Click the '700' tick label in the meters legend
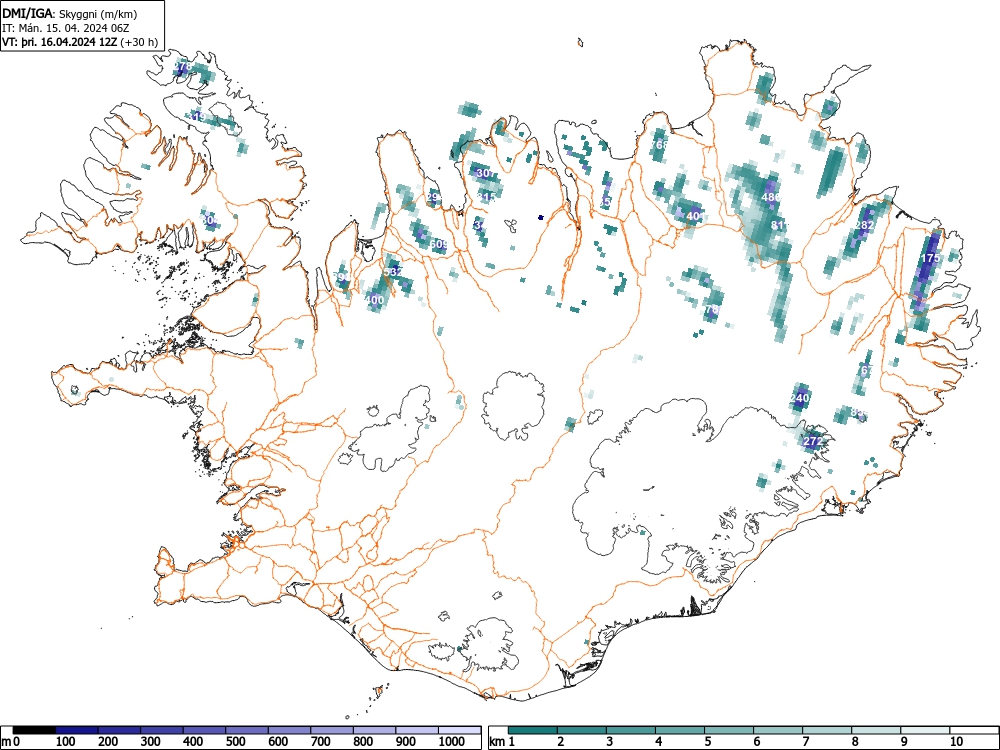 (x=321, y=742)
